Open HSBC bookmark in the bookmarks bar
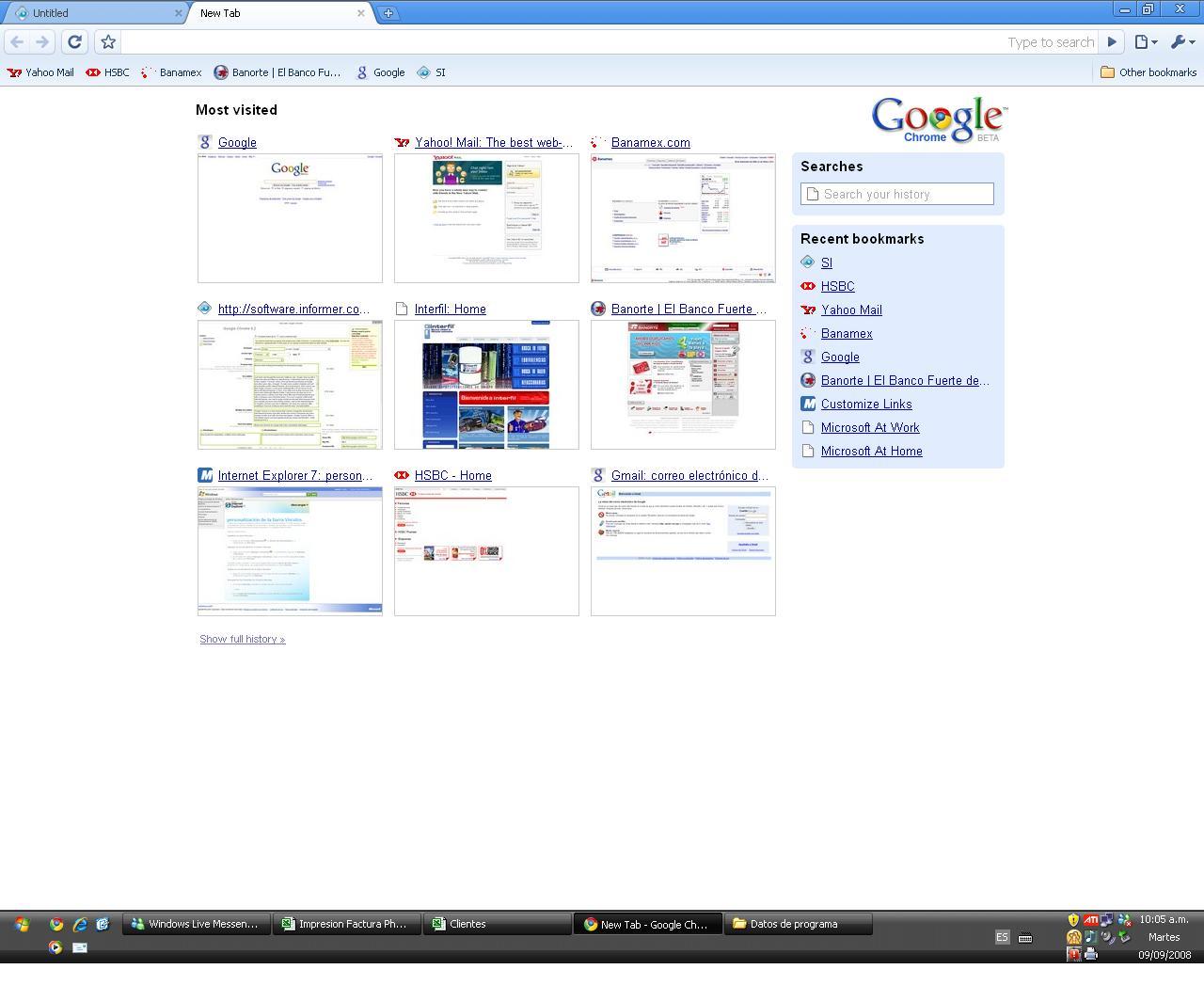The width and height of the screenshot is (1204, 1001). coord(107,72)
